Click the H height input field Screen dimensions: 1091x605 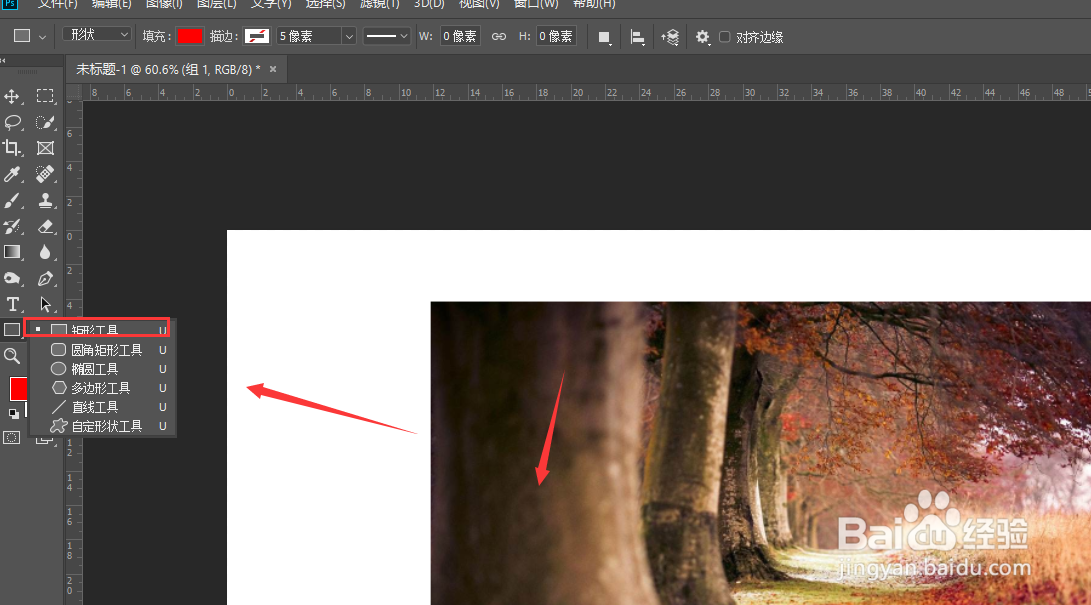point(556,36)
